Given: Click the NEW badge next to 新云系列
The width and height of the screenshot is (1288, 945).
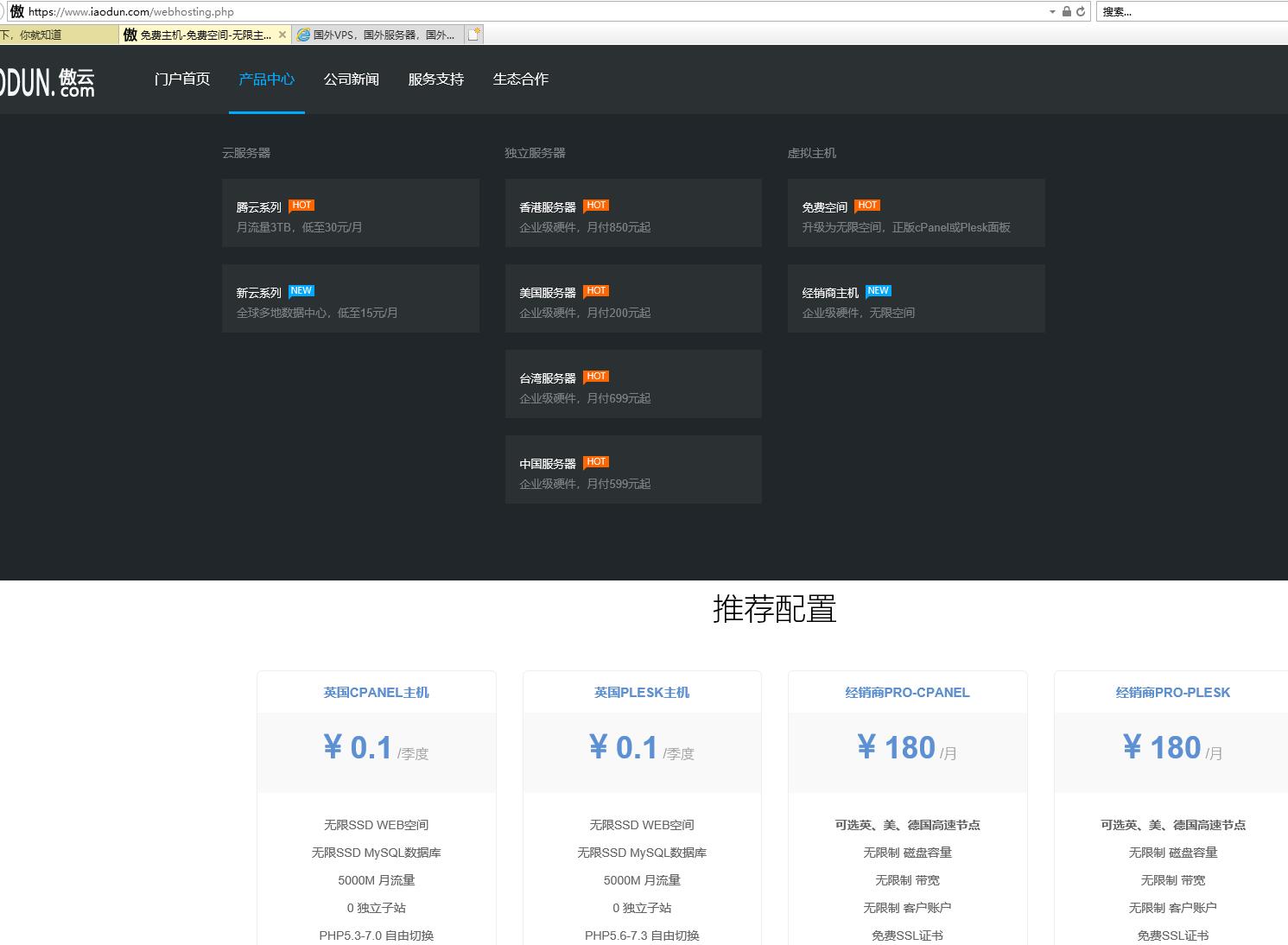Looking at the screenshot, I should [301, 290].
